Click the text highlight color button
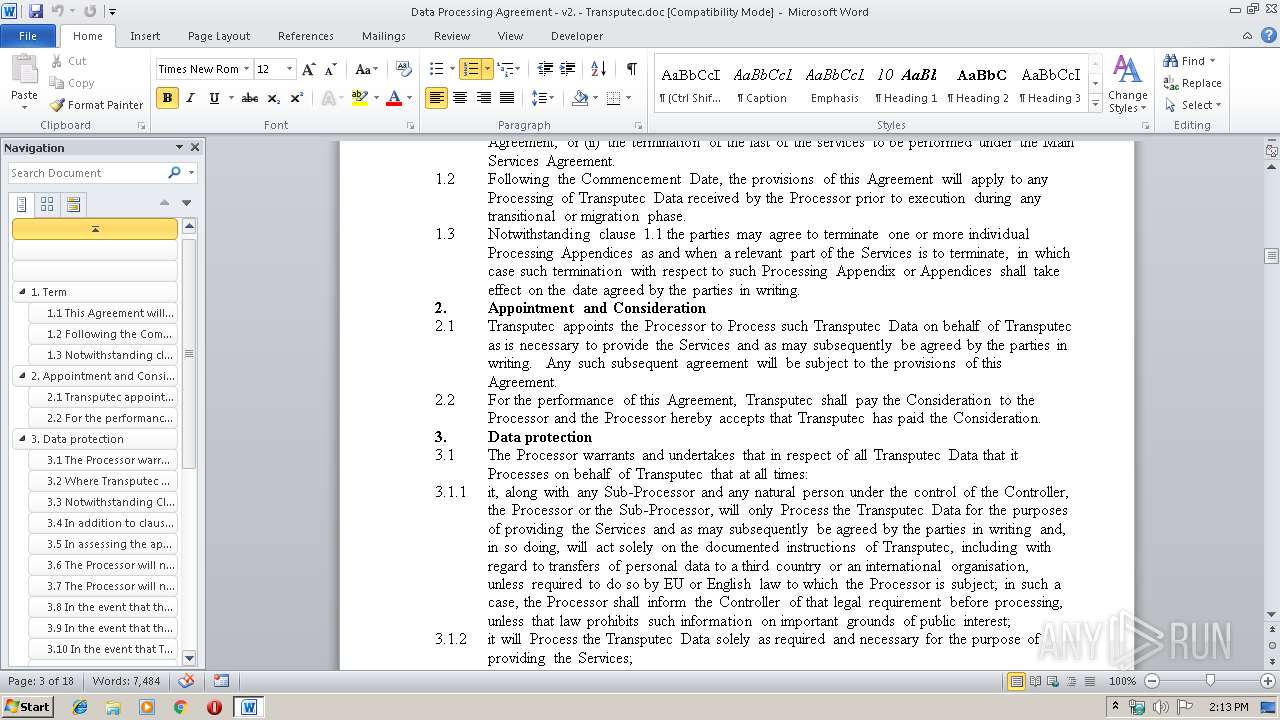Viewport: 1280px width, 720px height. 360,98
